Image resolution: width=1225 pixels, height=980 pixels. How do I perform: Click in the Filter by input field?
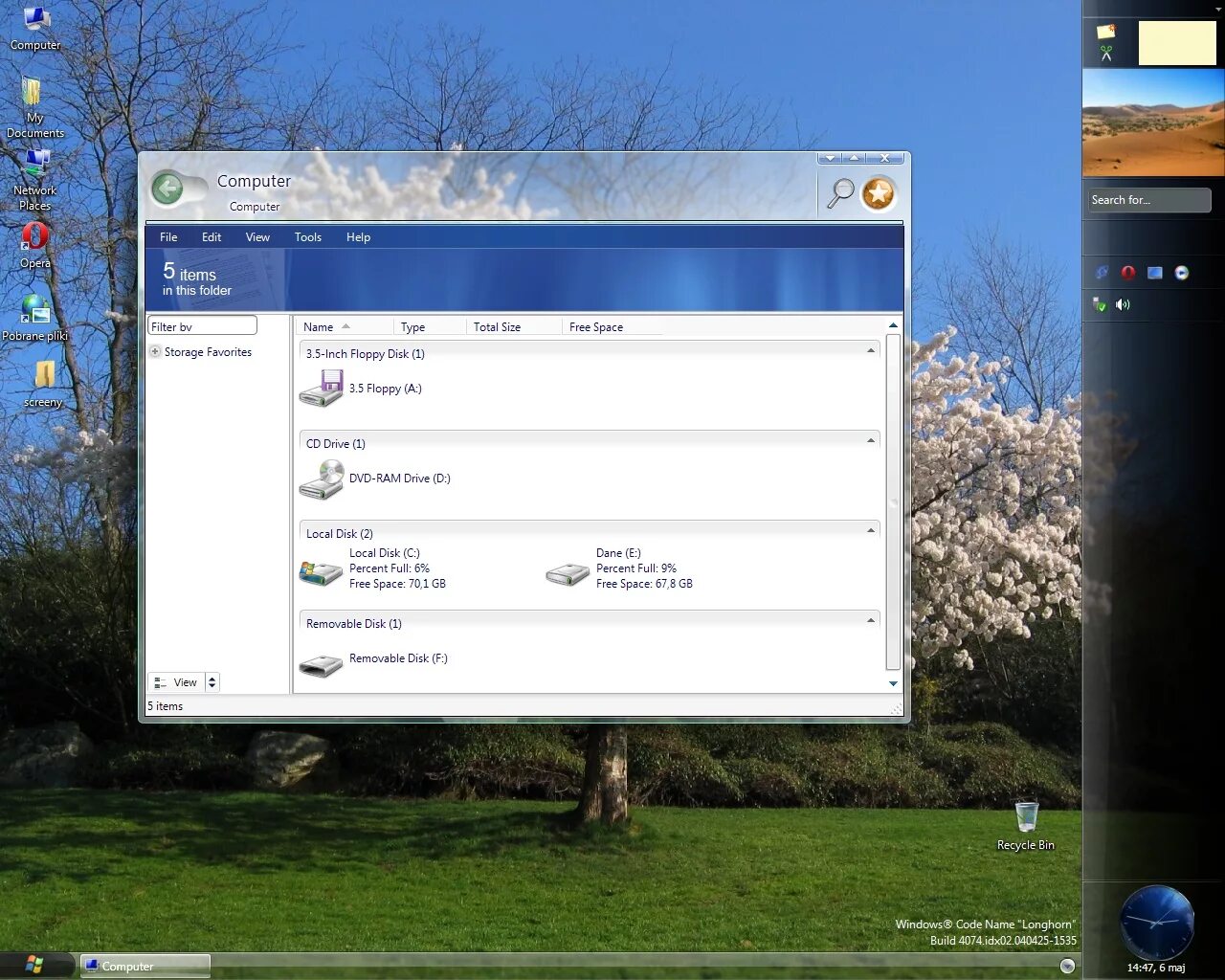202,326
